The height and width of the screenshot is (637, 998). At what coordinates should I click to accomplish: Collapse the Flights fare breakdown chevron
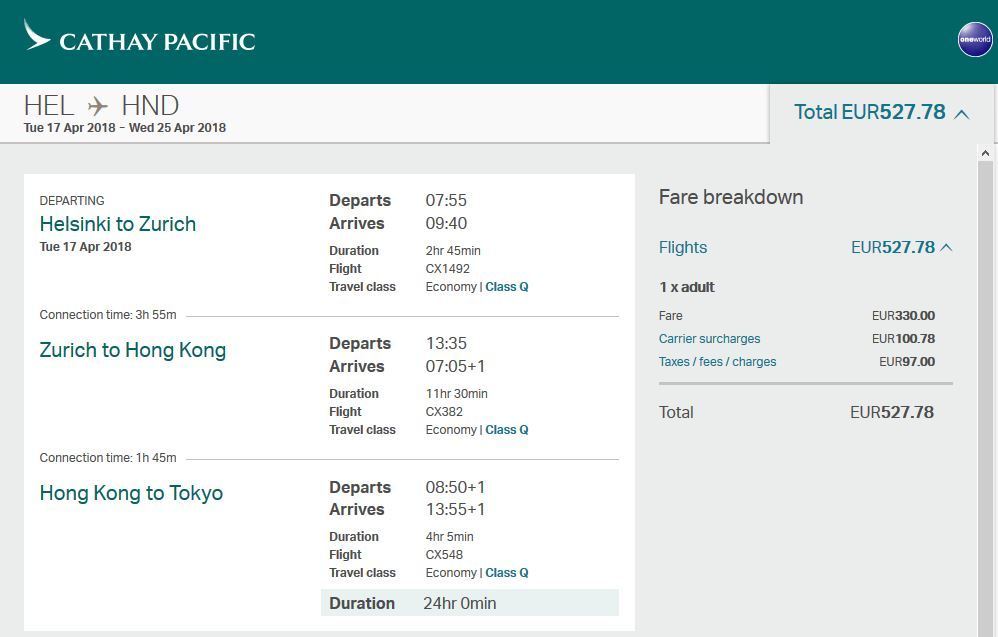tap(946, 248)
